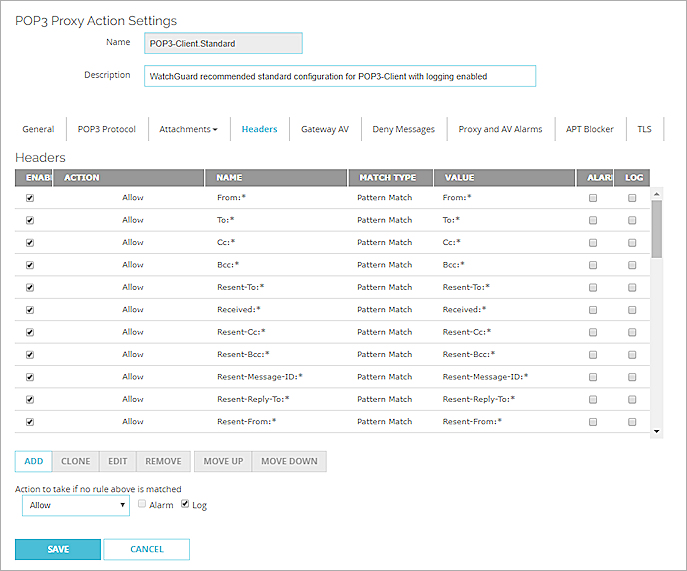Viewport: 687px width, 571px height.
Task: Open the Attachments tab dropdown
Action: tap(188, 129)
